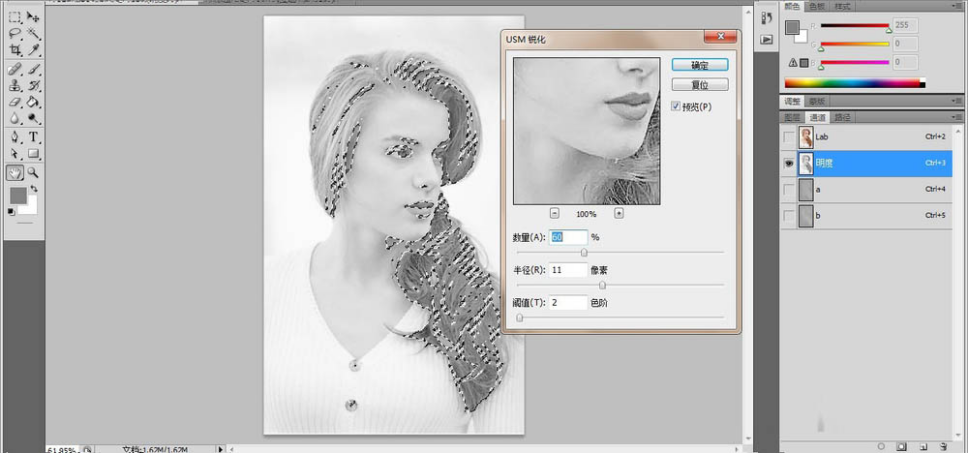
Task: Select the Paint Bucket tool
Action: tap(33, 102)
